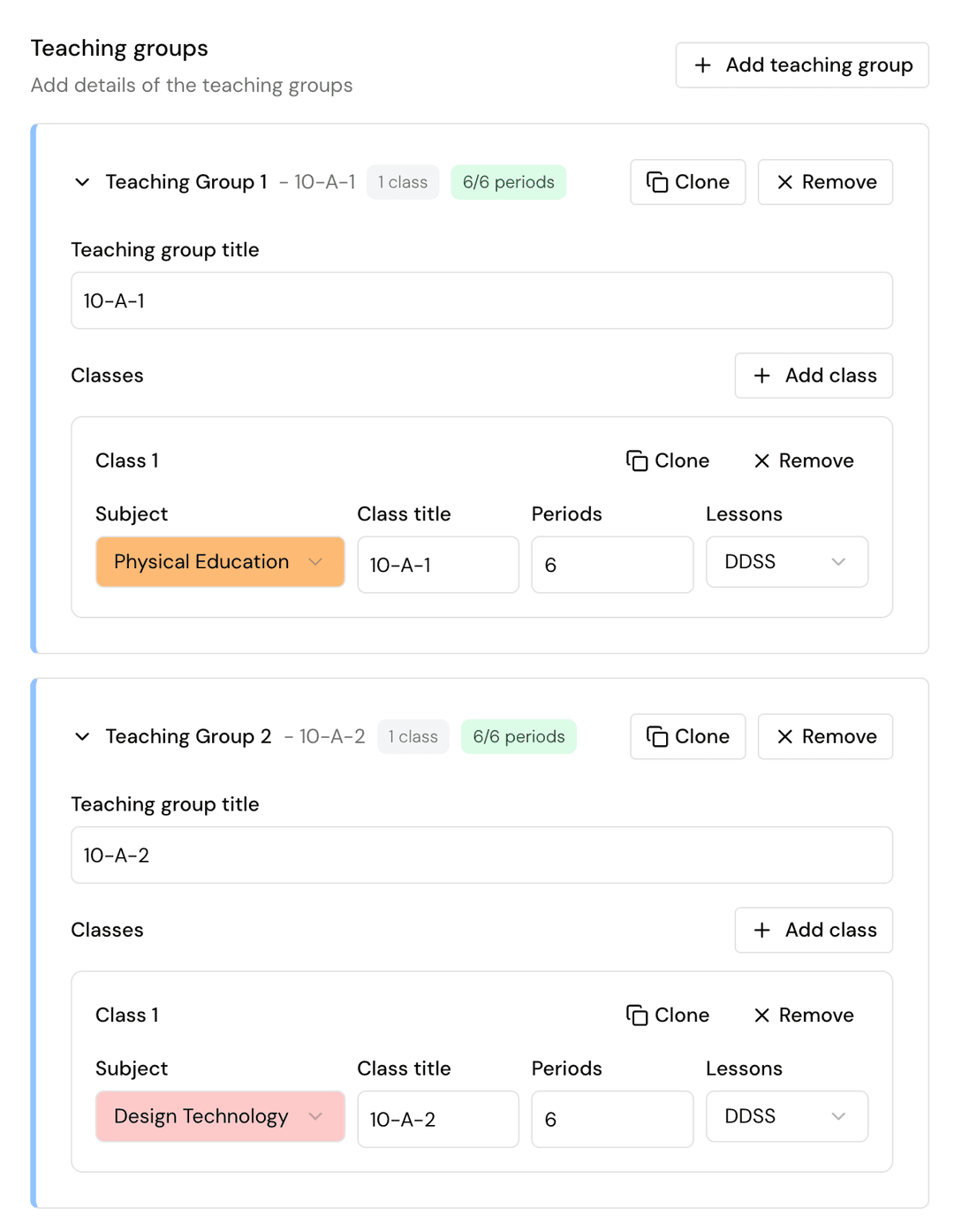Click the Teaching Group 1 header label

point(186,182)
